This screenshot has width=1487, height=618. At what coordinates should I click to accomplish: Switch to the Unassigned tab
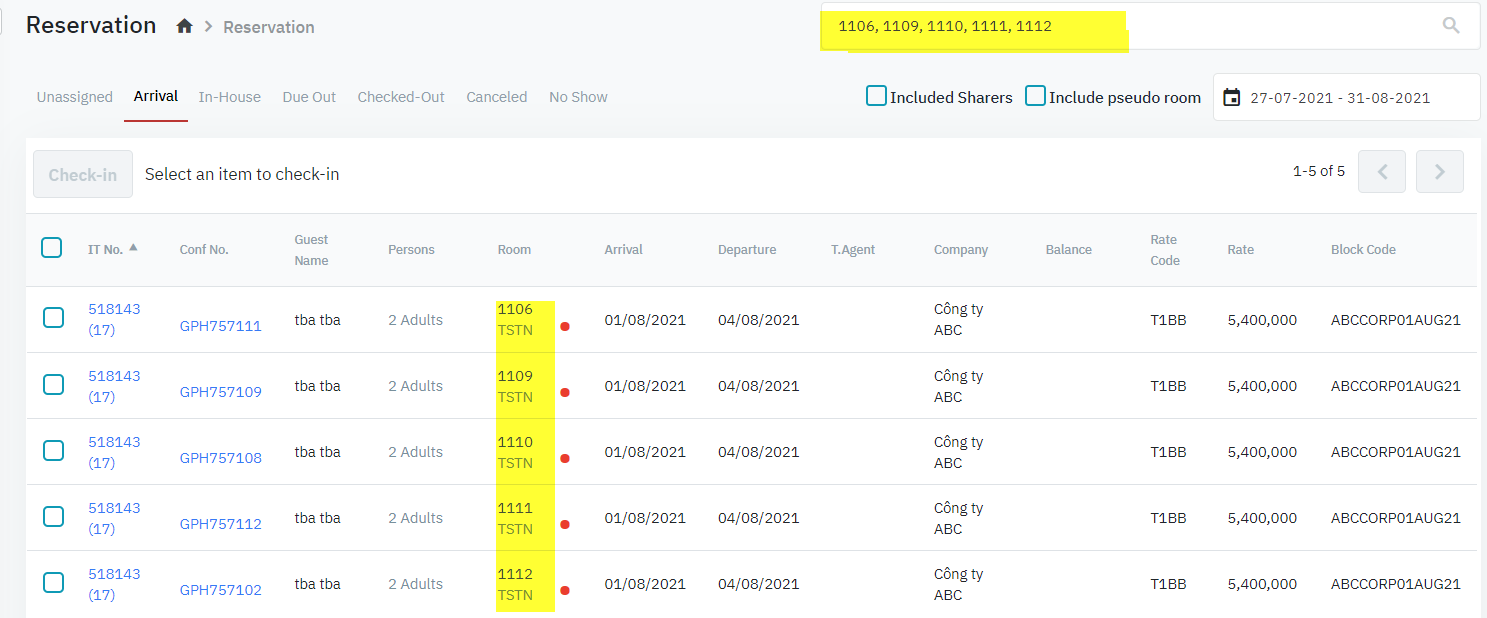click(74, 97)
